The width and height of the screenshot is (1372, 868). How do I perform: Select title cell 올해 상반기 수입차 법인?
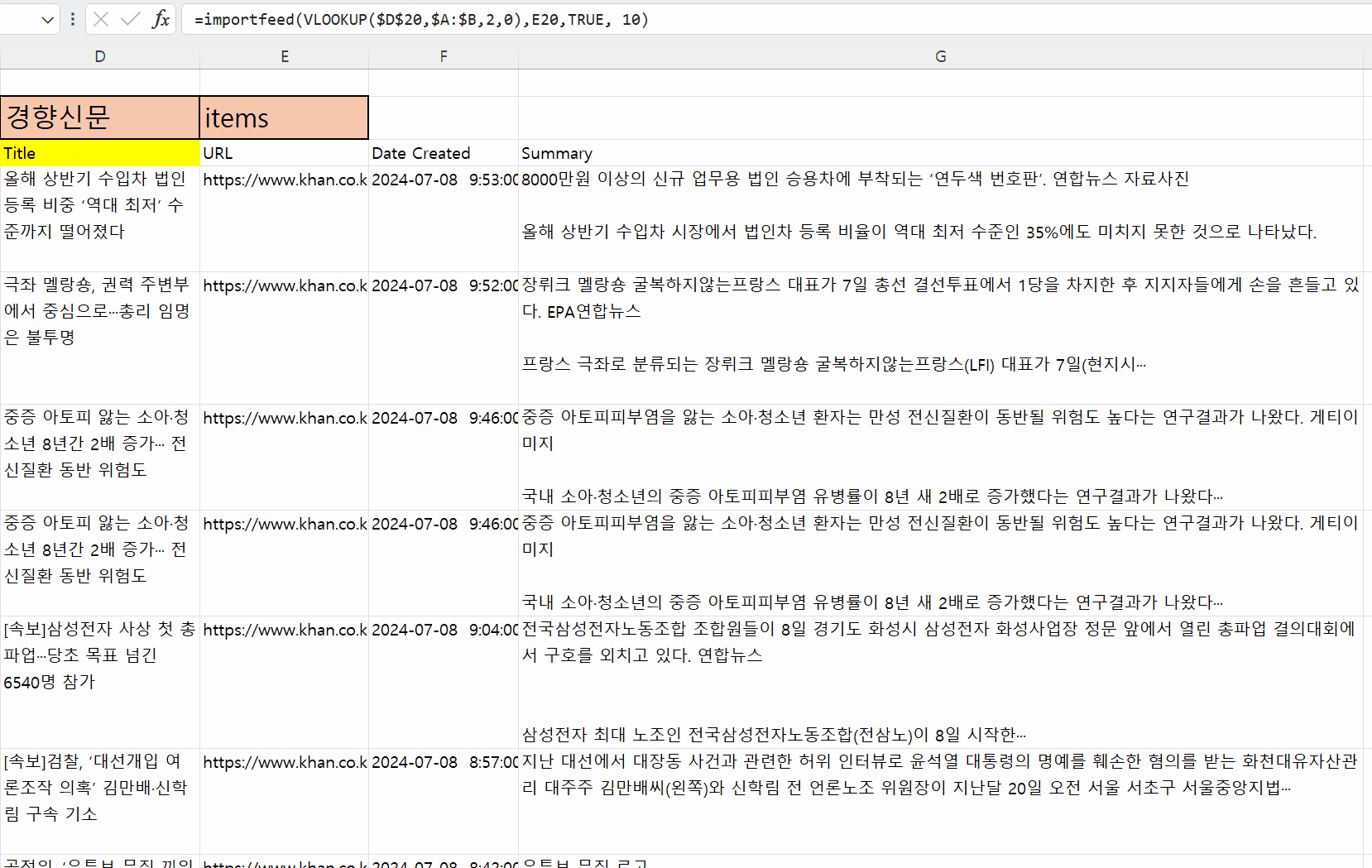click(100, 218)
